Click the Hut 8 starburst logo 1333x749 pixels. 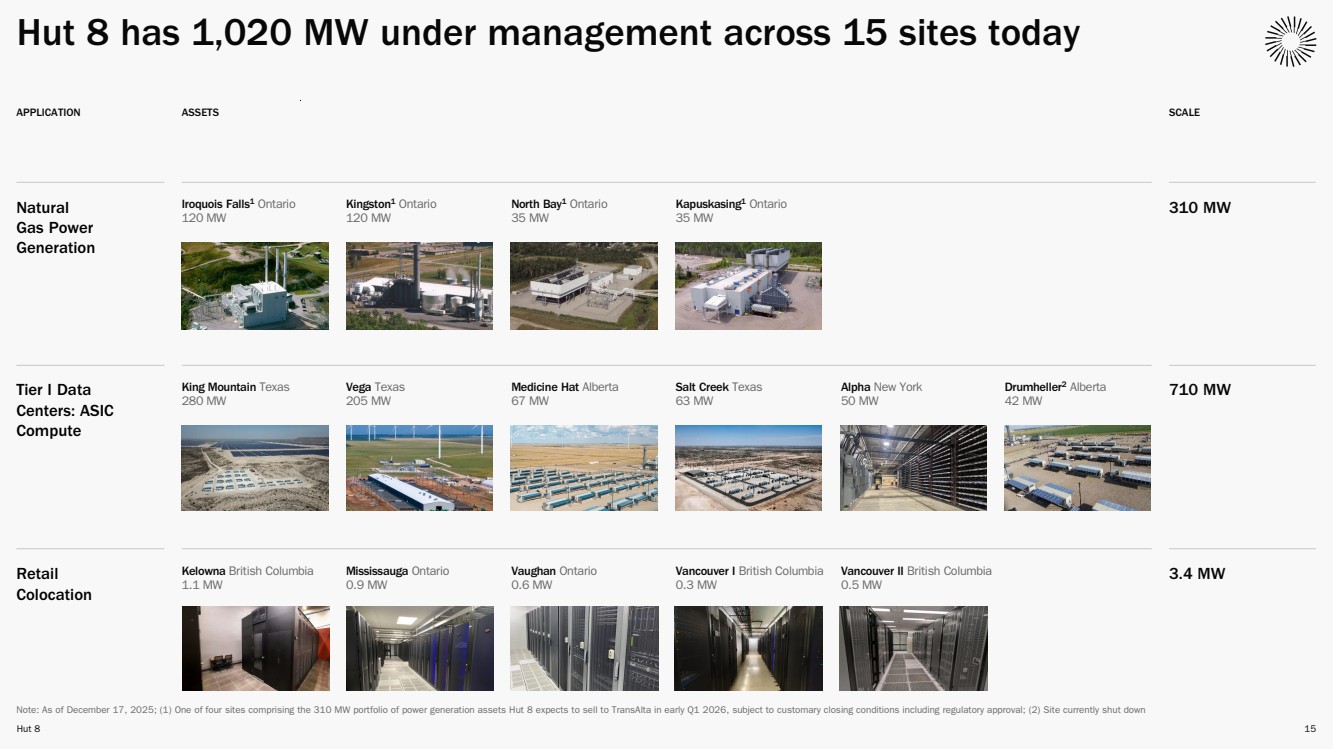(1290, 42)
